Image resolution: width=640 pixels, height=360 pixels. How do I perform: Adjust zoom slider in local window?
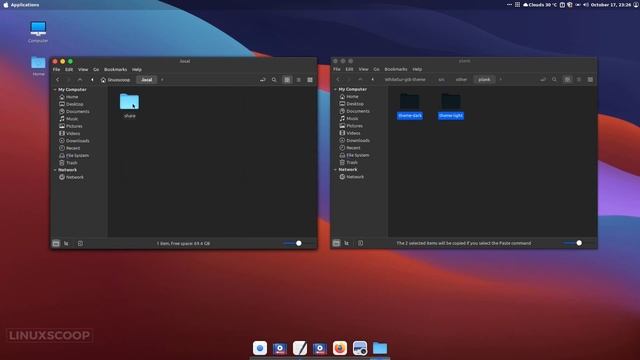click(x=298, y=243)
